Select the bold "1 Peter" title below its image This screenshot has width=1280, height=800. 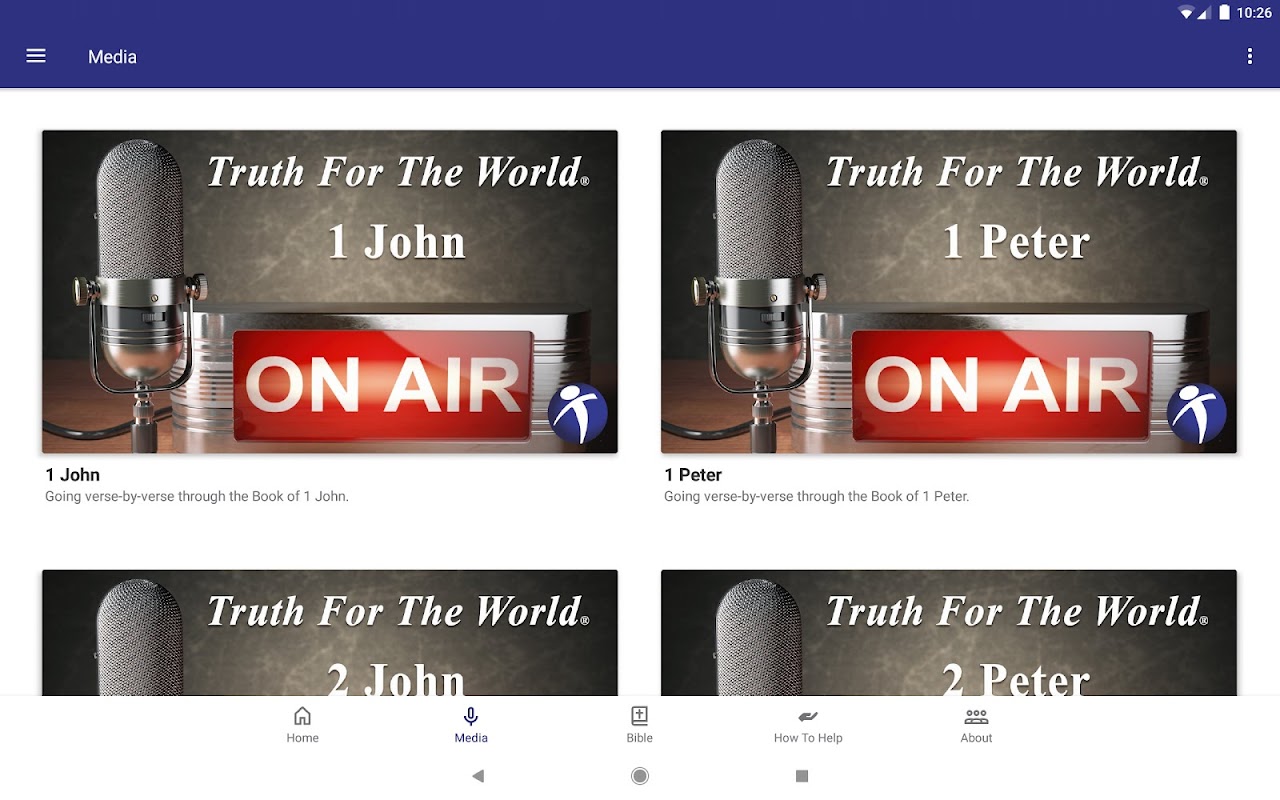(693, 475)
